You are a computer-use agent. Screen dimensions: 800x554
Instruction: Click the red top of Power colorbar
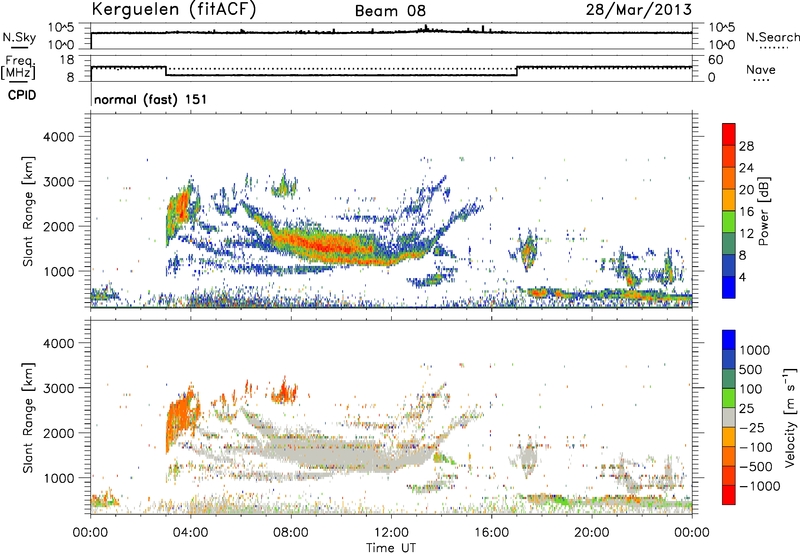point(729,134)
